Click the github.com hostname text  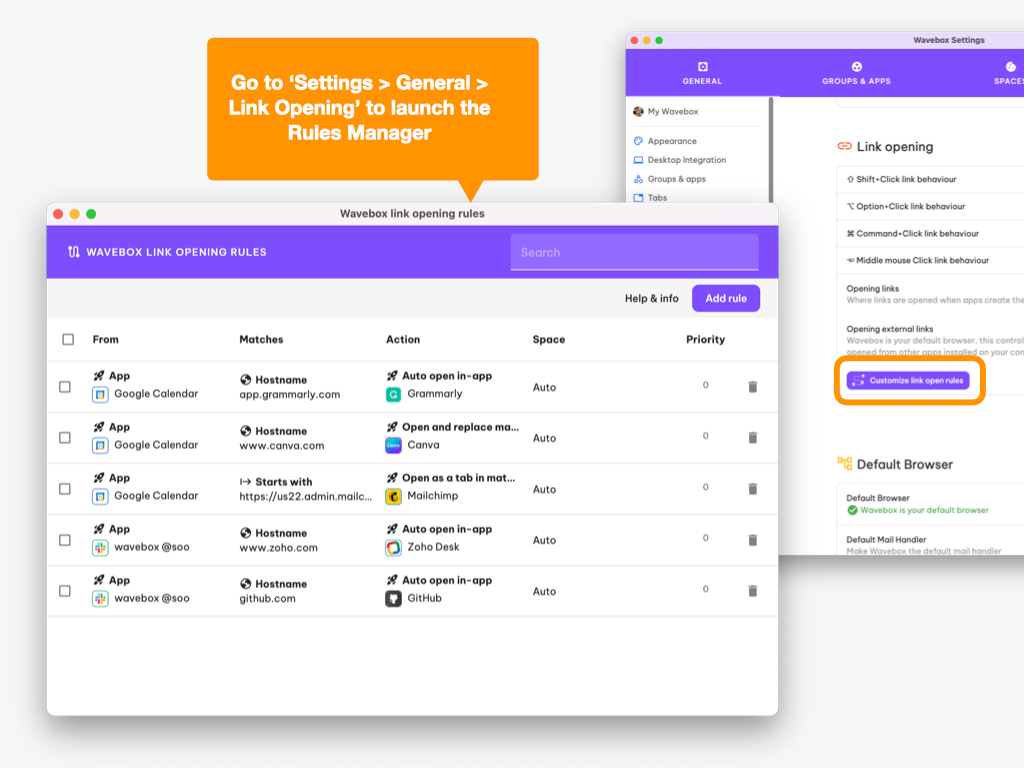(267, 598)
